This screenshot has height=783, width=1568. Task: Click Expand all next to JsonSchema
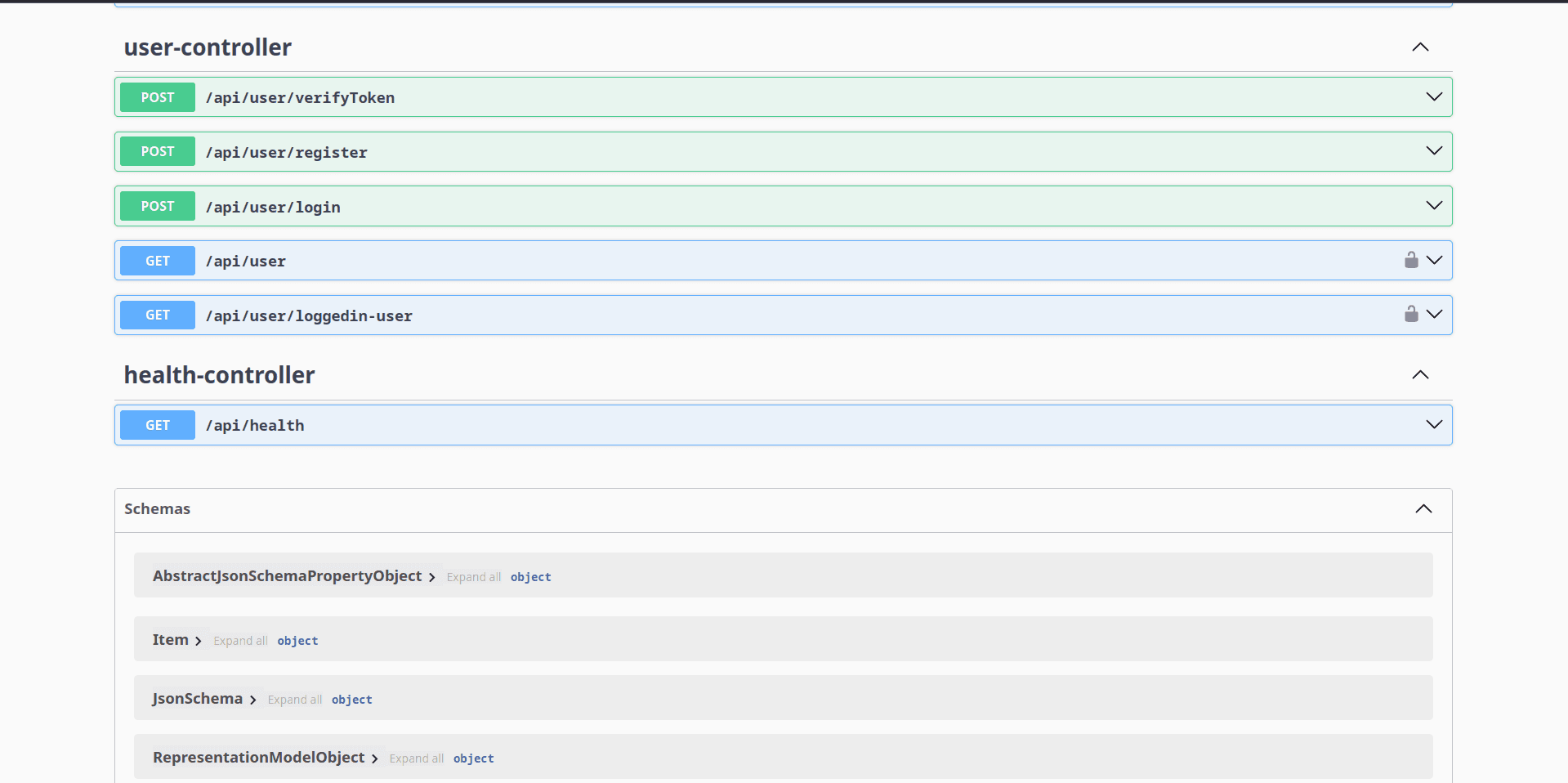(x=294, y=700)
